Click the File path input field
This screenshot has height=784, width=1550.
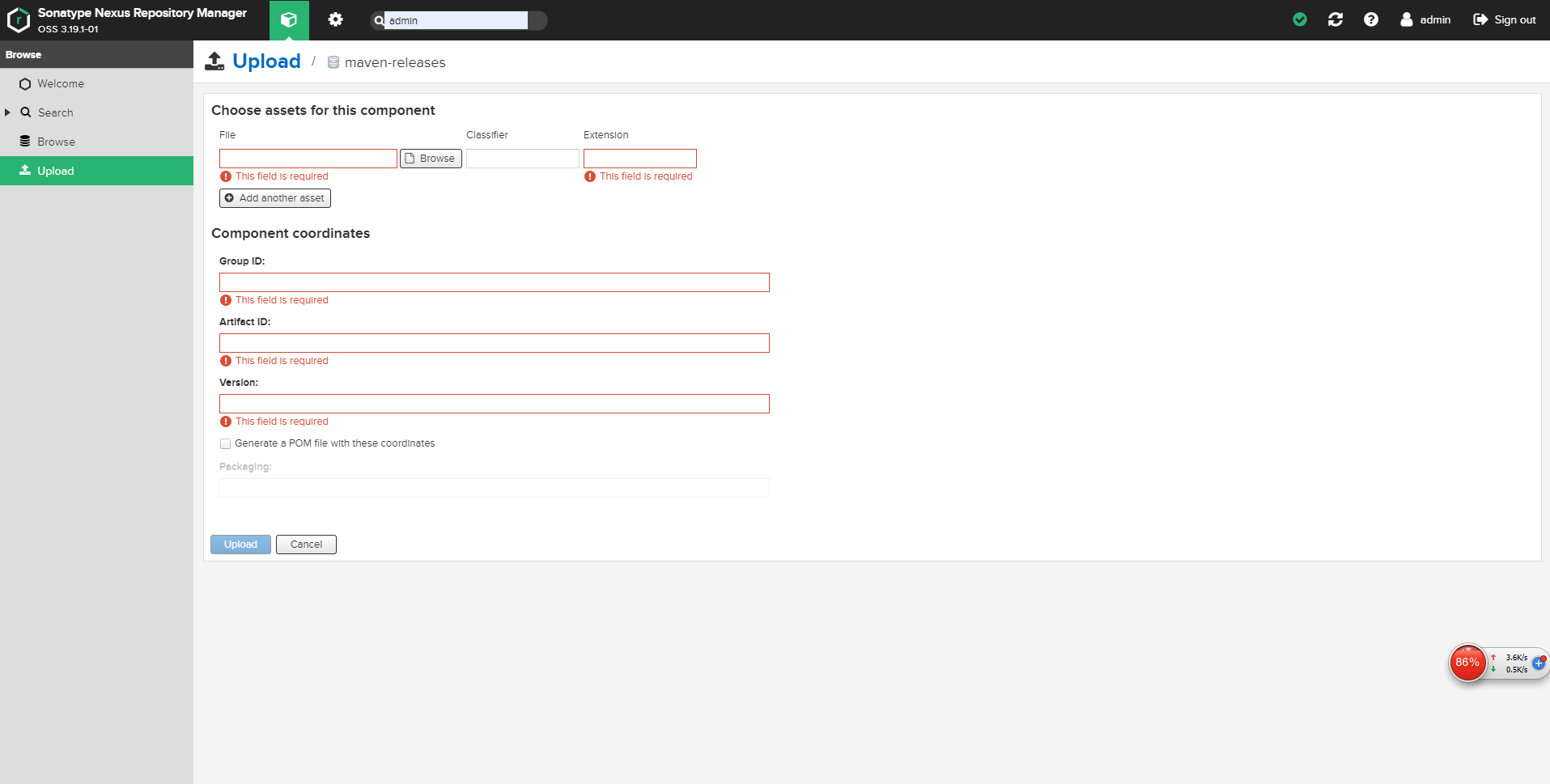[308, 159]
